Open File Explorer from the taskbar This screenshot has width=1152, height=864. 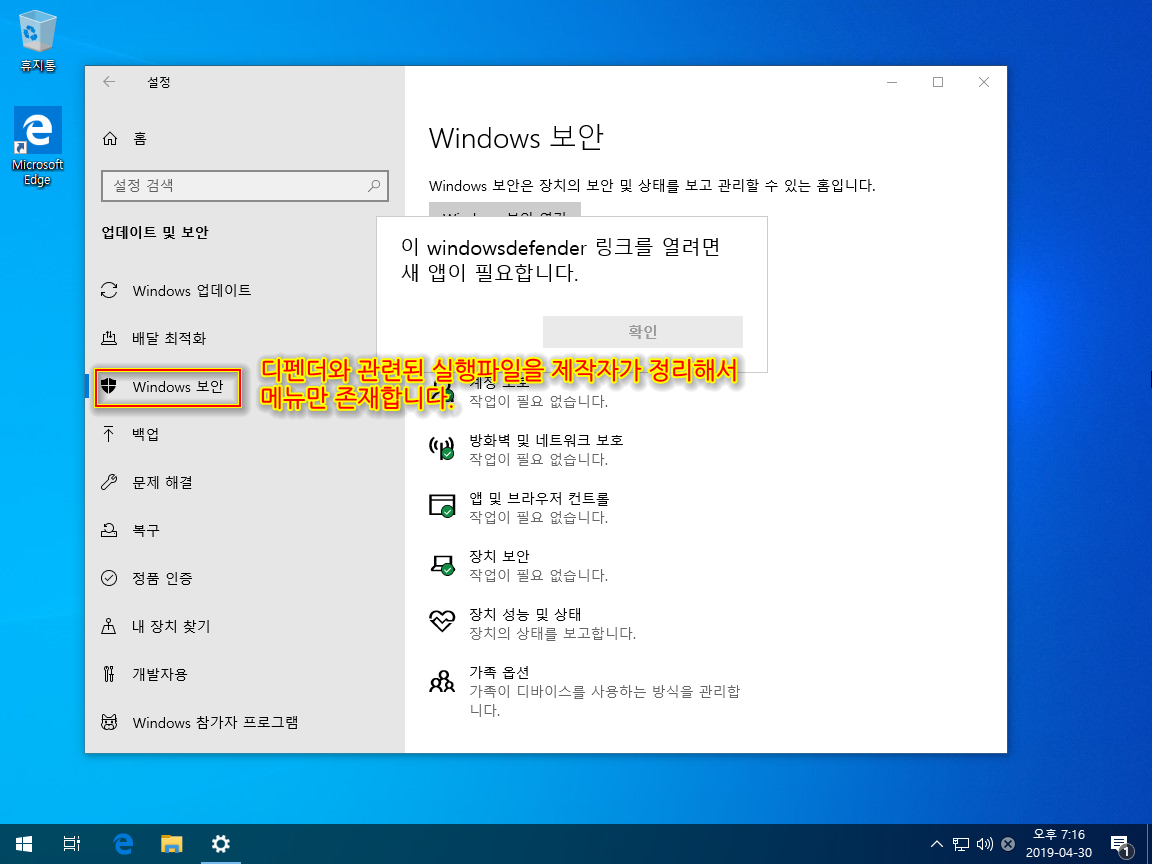pyautogui.click(x=172, y=843)
